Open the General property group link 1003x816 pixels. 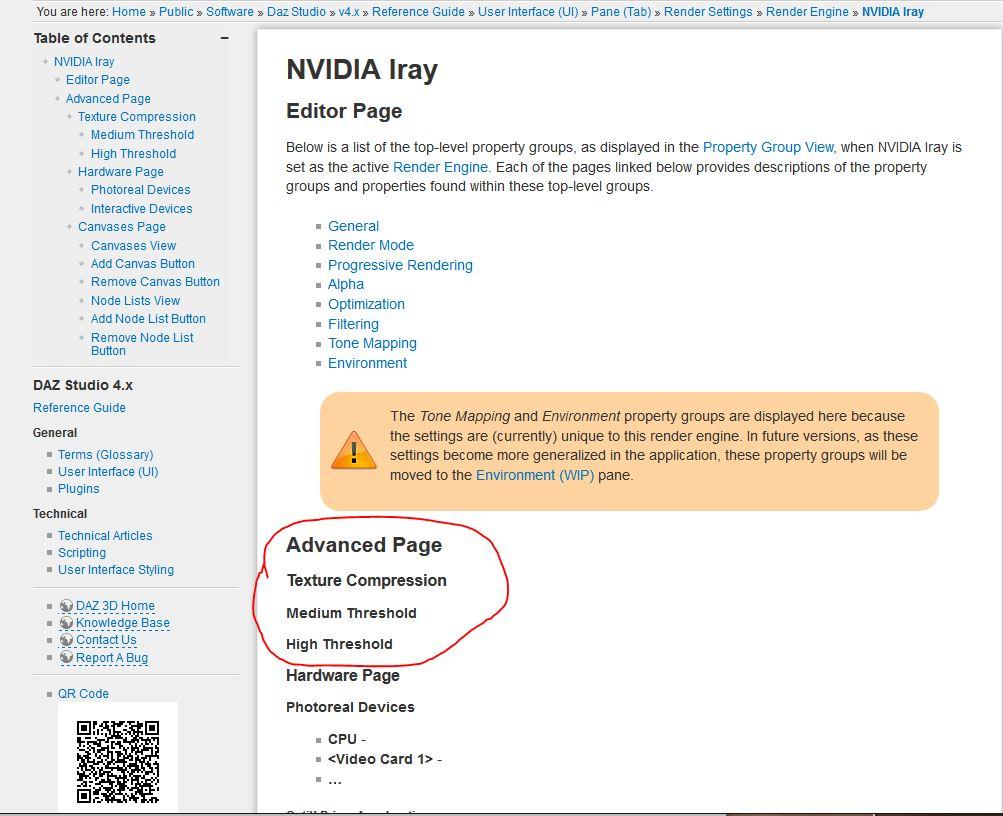point(353,226)
